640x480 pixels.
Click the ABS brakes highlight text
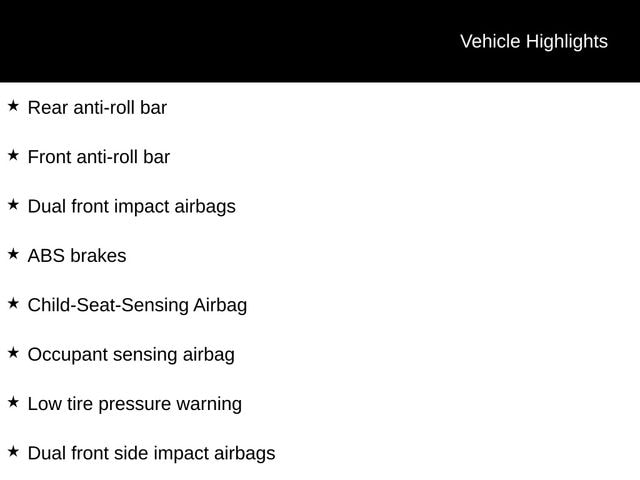[77, 256]
